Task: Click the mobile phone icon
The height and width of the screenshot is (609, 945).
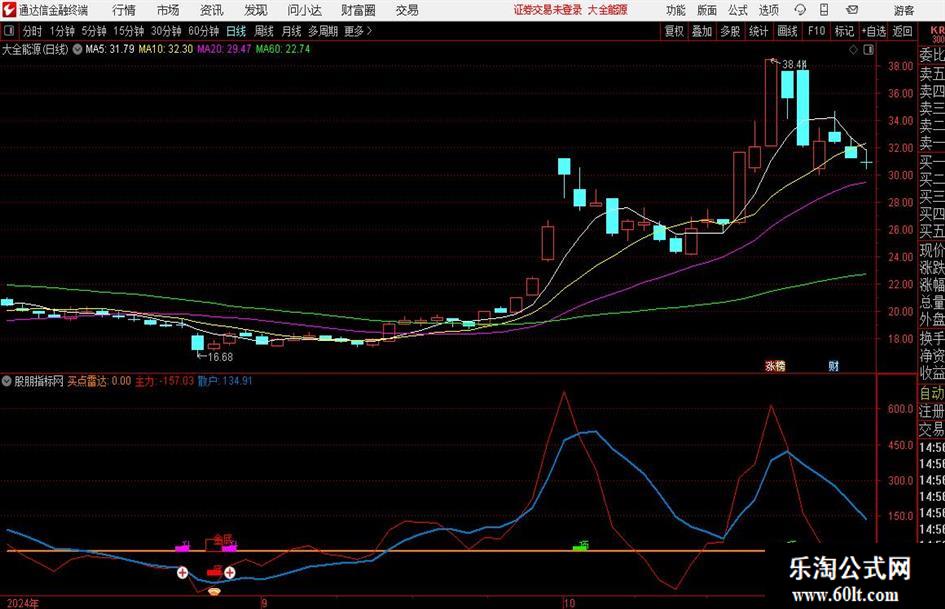Action: 824,10
